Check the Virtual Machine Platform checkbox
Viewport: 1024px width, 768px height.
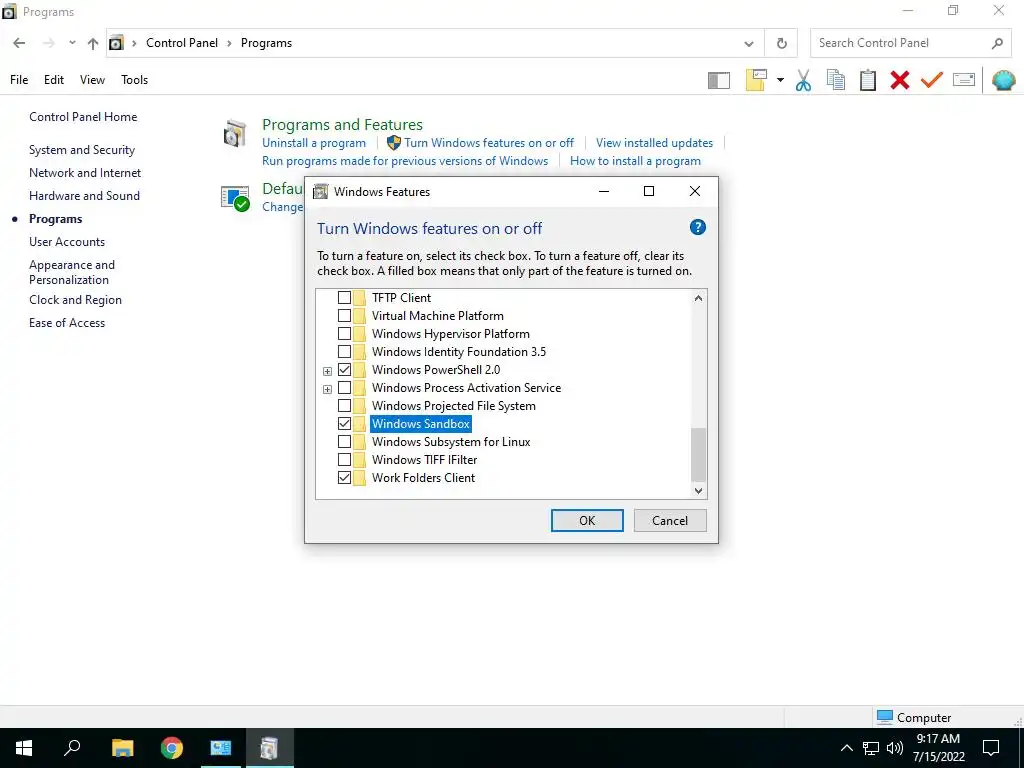click(344, 315)
